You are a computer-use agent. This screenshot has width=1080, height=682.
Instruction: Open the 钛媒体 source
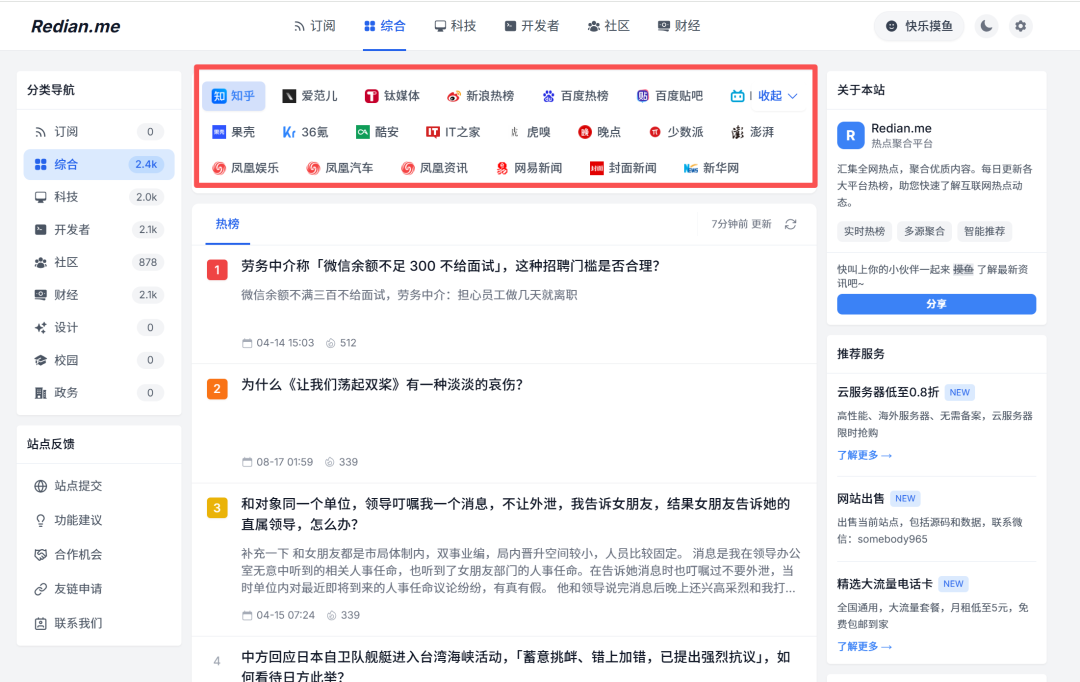coord(392,96)
